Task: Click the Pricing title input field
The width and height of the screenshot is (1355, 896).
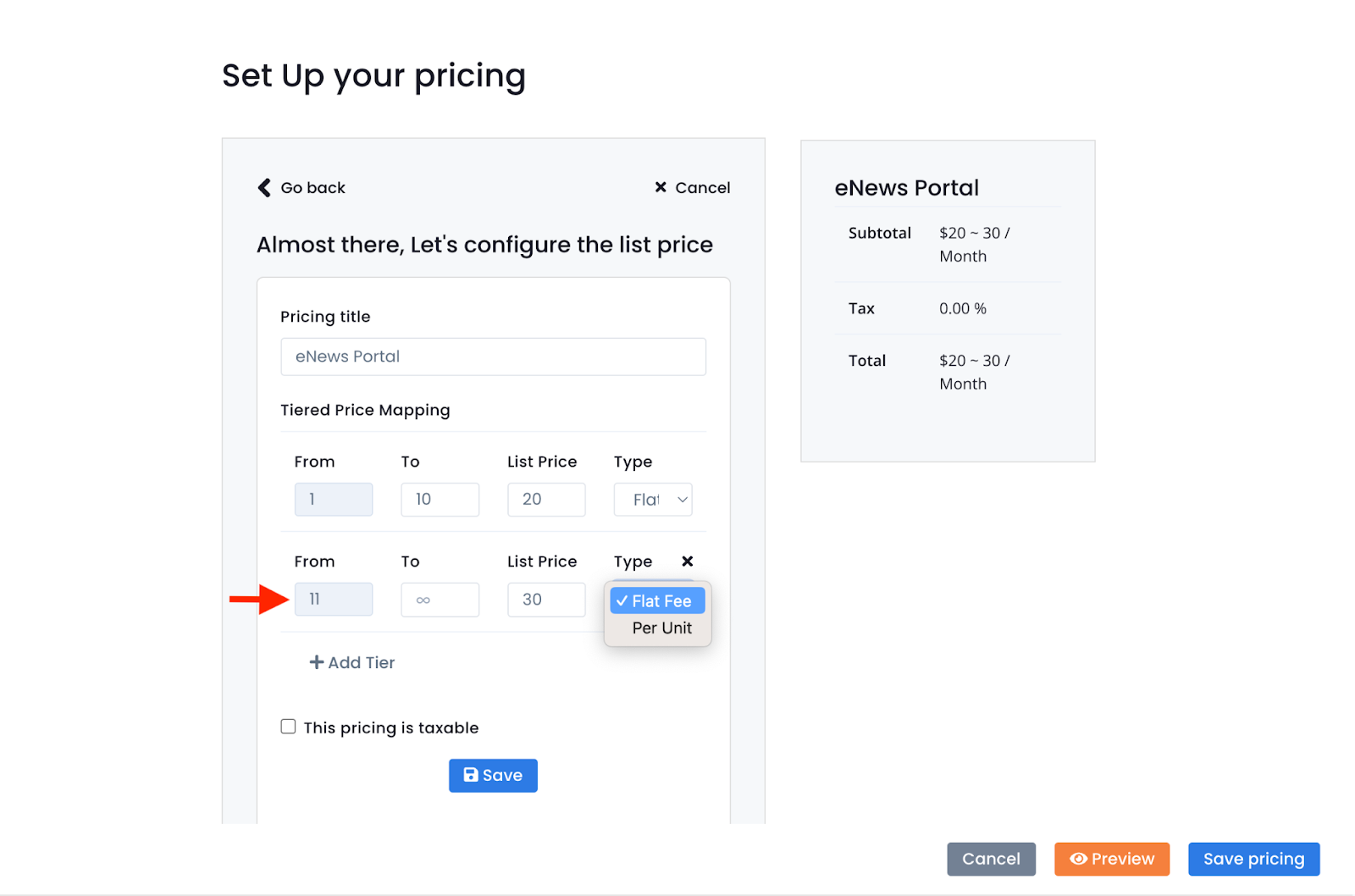Action: [493, 357]
